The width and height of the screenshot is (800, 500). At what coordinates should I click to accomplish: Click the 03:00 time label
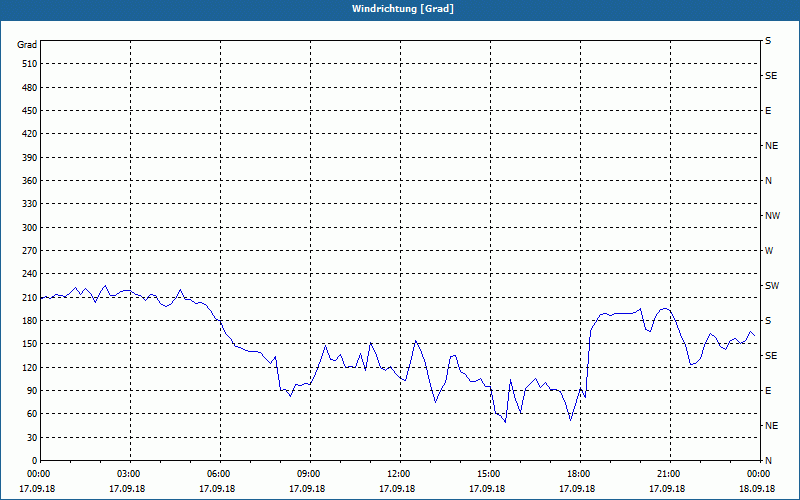click(x=128, y=474)
